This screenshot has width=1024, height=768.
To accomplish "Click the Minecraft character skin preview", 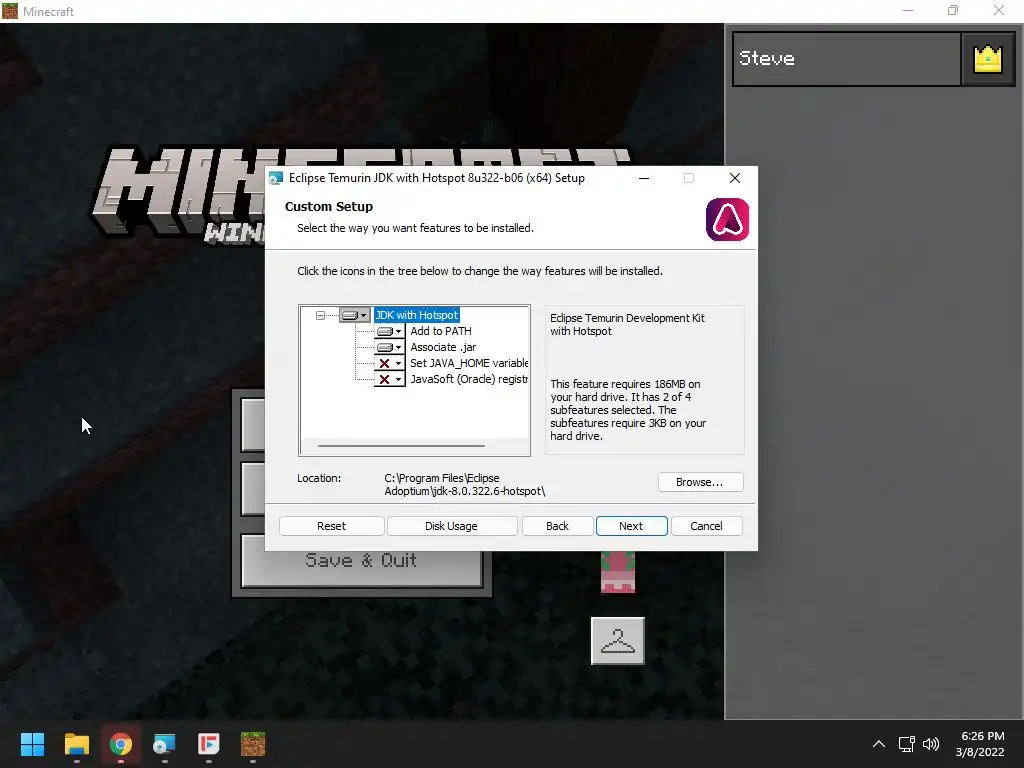I will 618,571.
